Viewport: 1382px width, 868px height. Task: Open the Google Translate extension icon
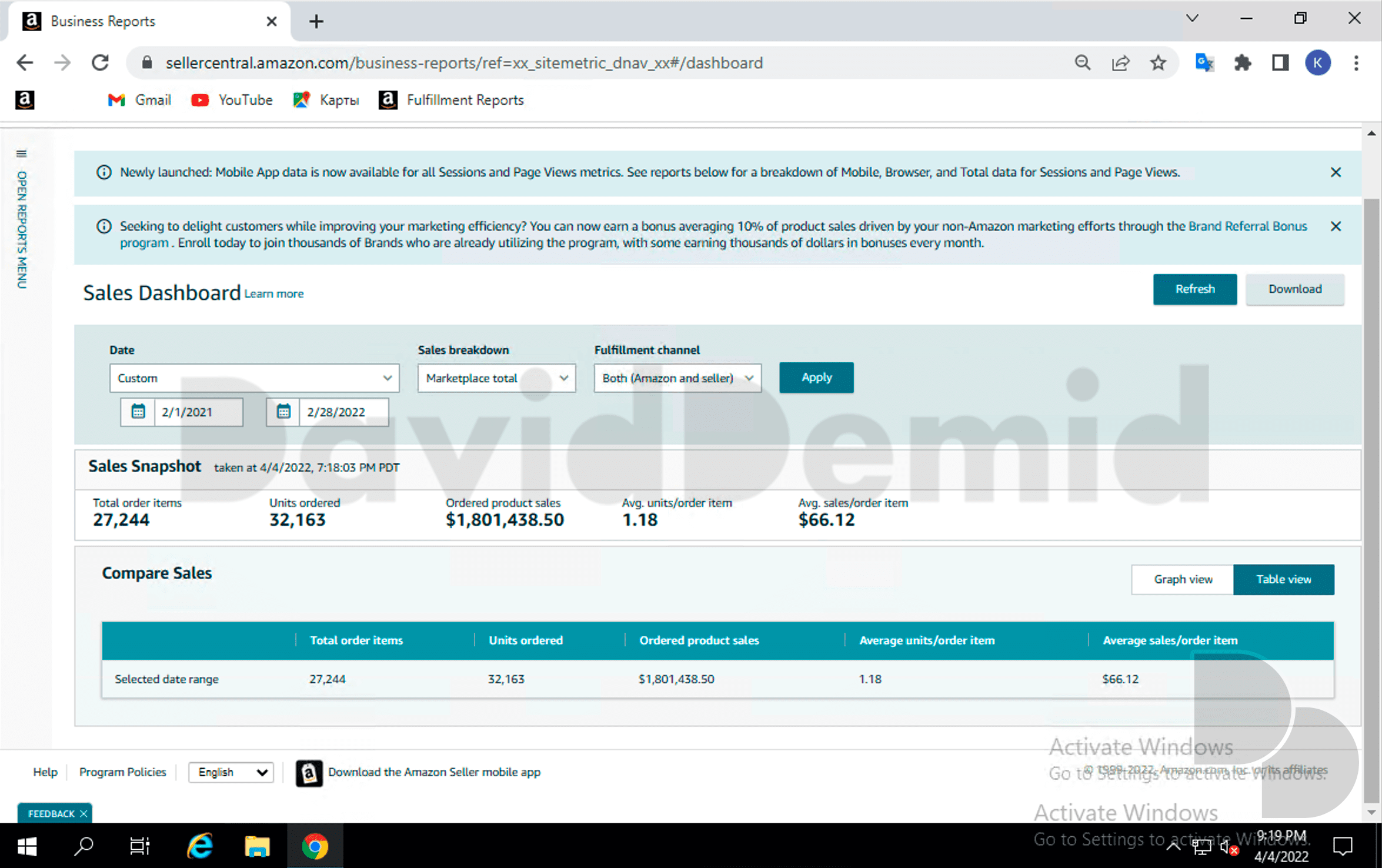1204,62
